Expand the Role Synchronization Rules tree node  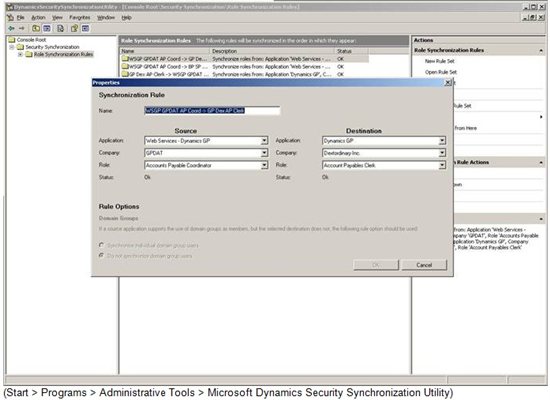click(x=20, y=54)
